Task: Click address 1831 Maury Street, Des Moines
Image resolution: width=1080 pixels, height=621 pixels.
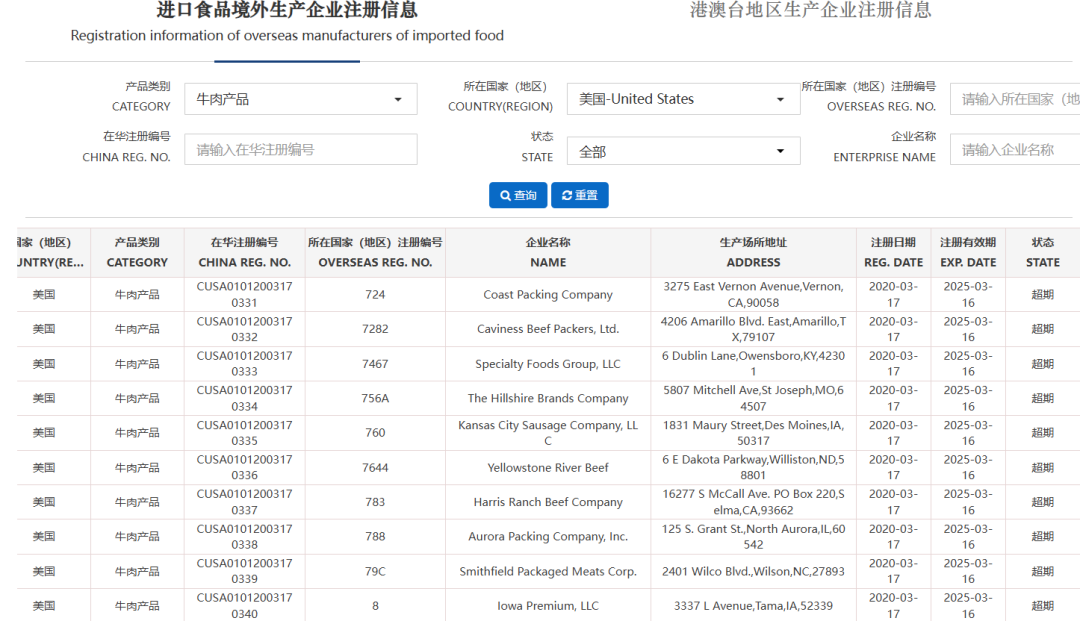Action: [x=754, y=433]
